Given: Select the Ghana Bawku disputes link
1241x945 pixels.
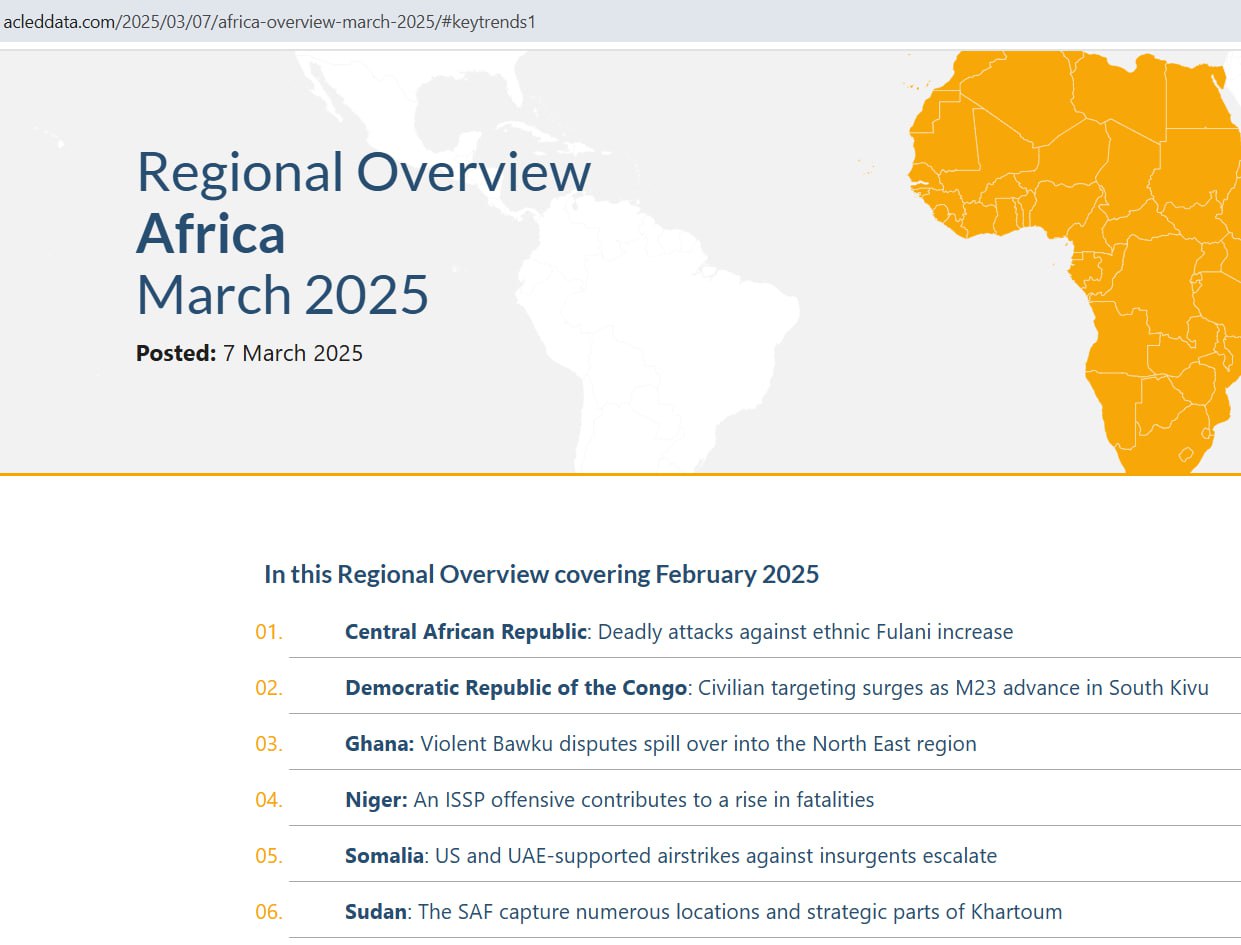Looking at the screenshot, I should tap(660, 744).
